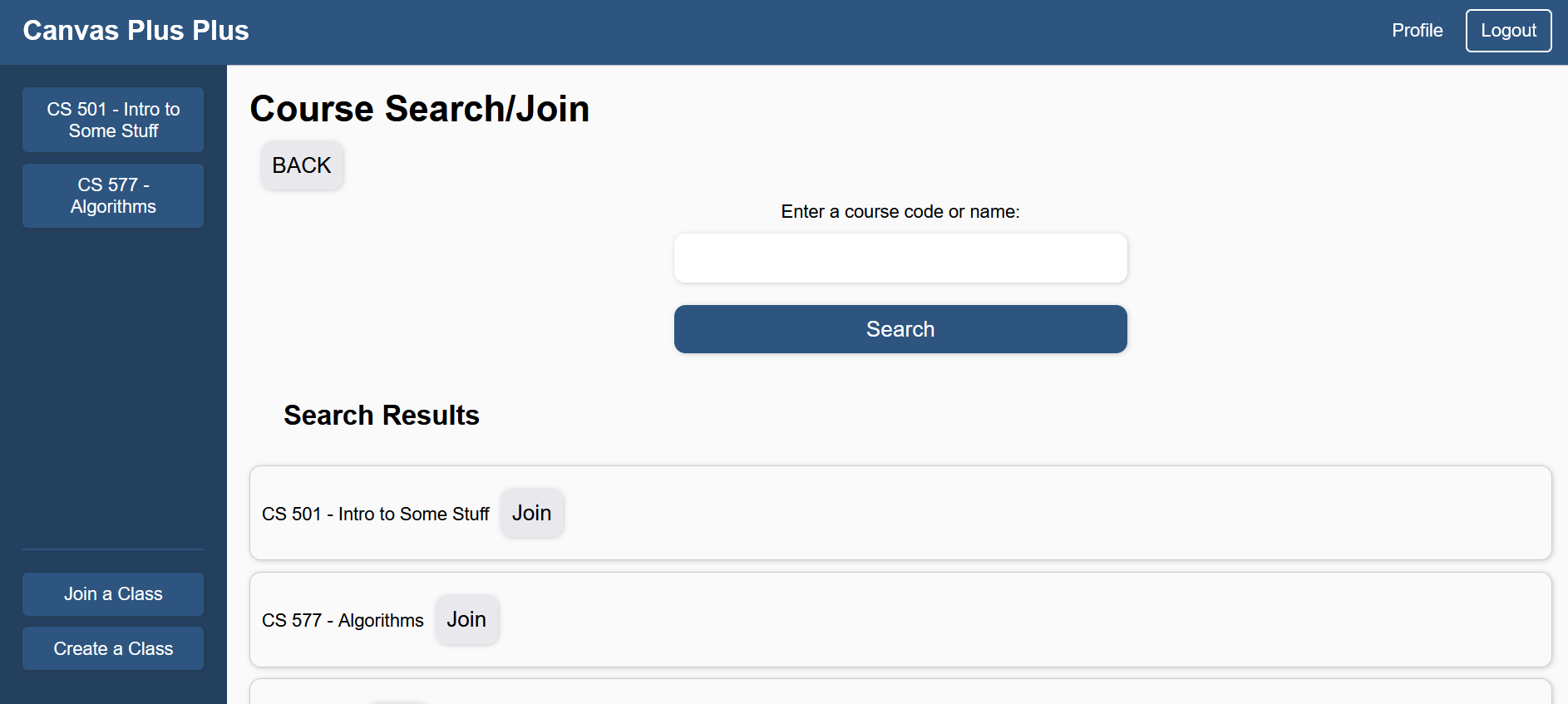Click the Canvas Plus Plus site title
This screenshot has width=1568, height=704.
pos(136,31)
